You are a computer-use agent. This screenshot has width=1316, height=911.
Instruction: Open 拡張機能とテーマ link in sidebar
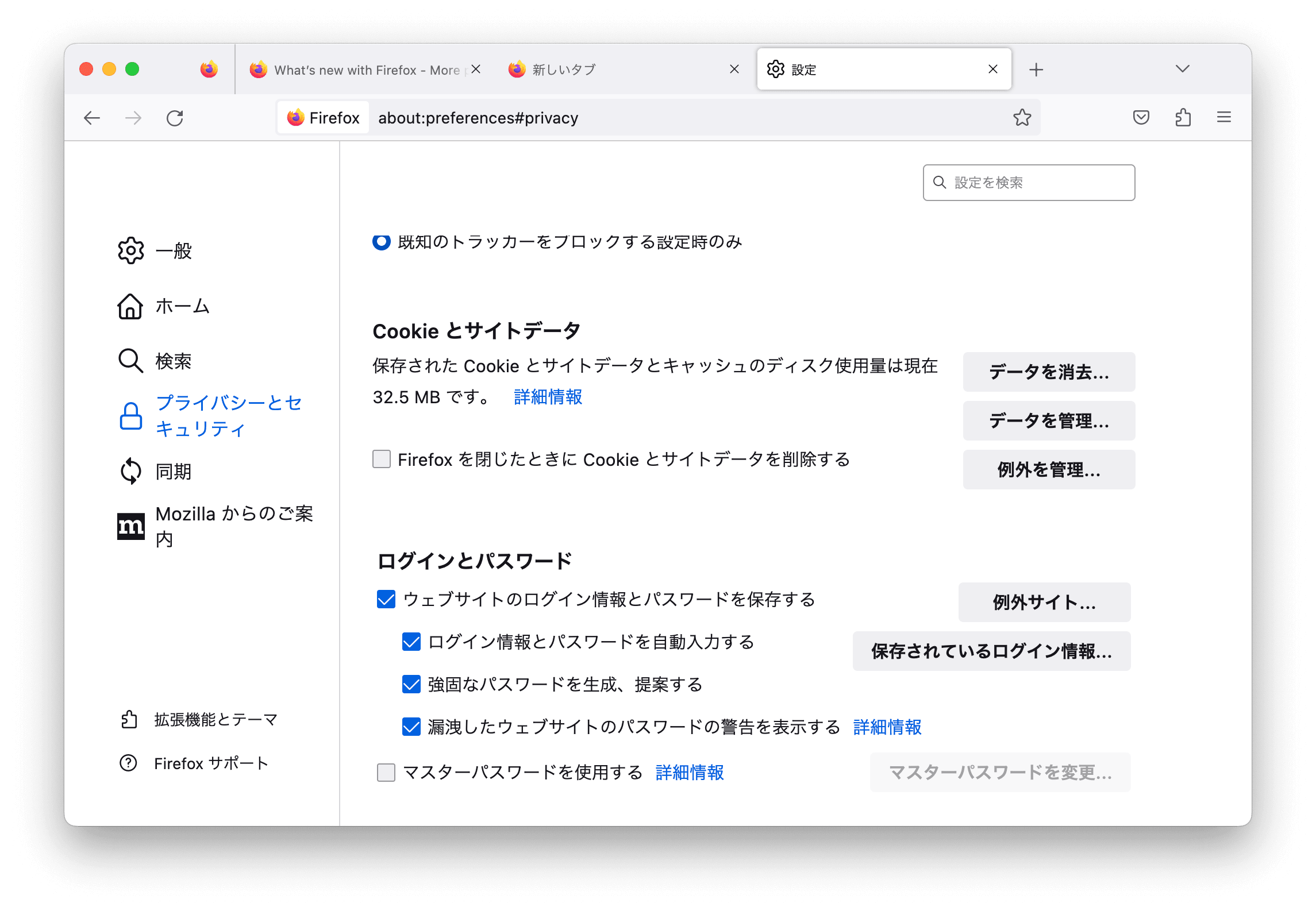[199, 719]
